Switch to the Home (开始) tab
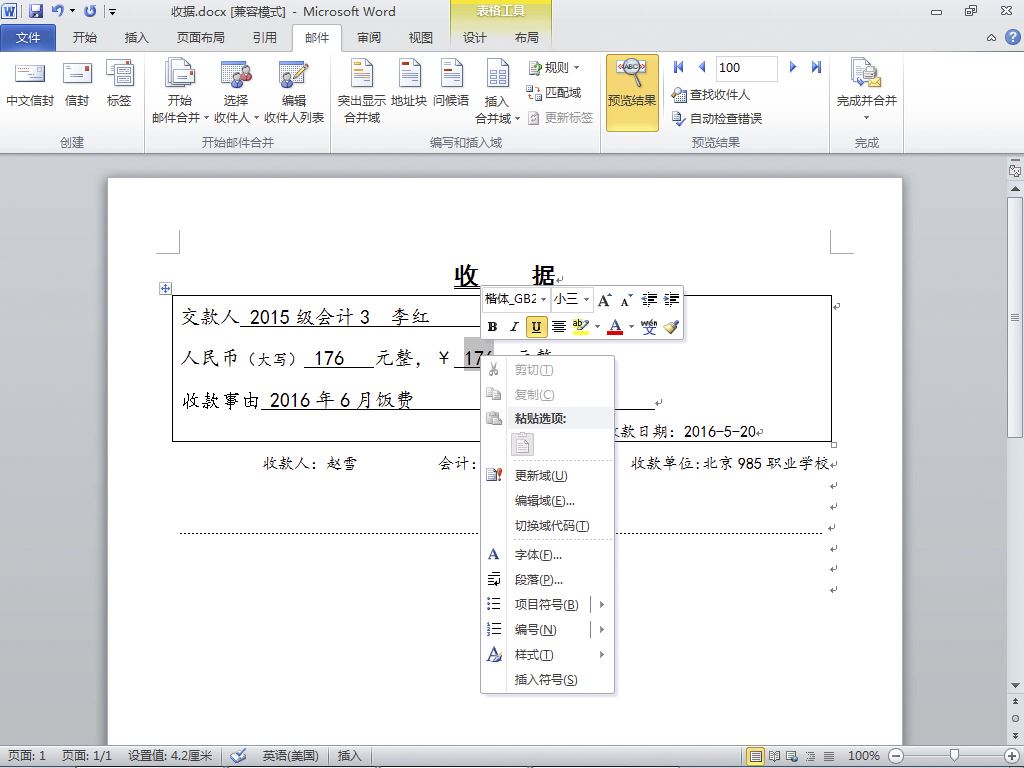 point(84,38)
